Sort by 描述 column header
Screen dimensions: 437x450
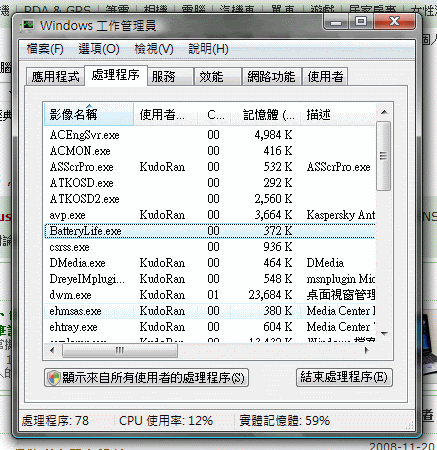click(338, 115)
